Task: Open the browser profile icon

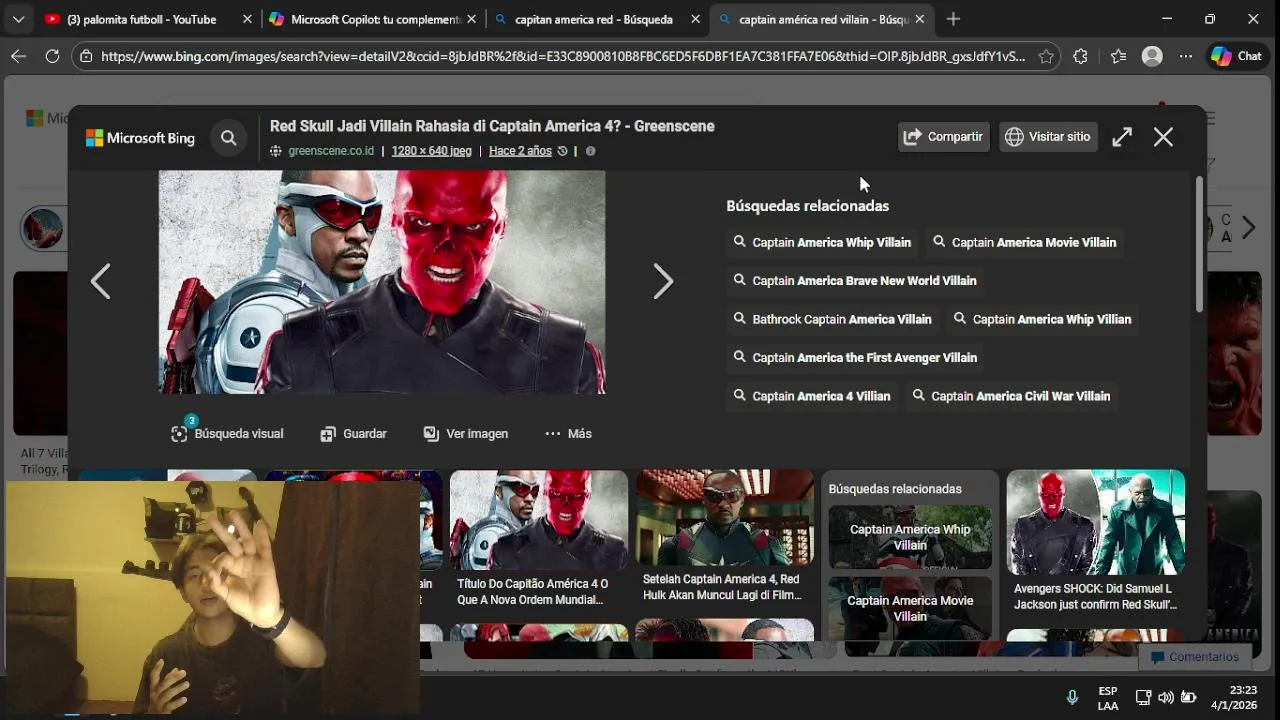Action: tap(1152, 56)
